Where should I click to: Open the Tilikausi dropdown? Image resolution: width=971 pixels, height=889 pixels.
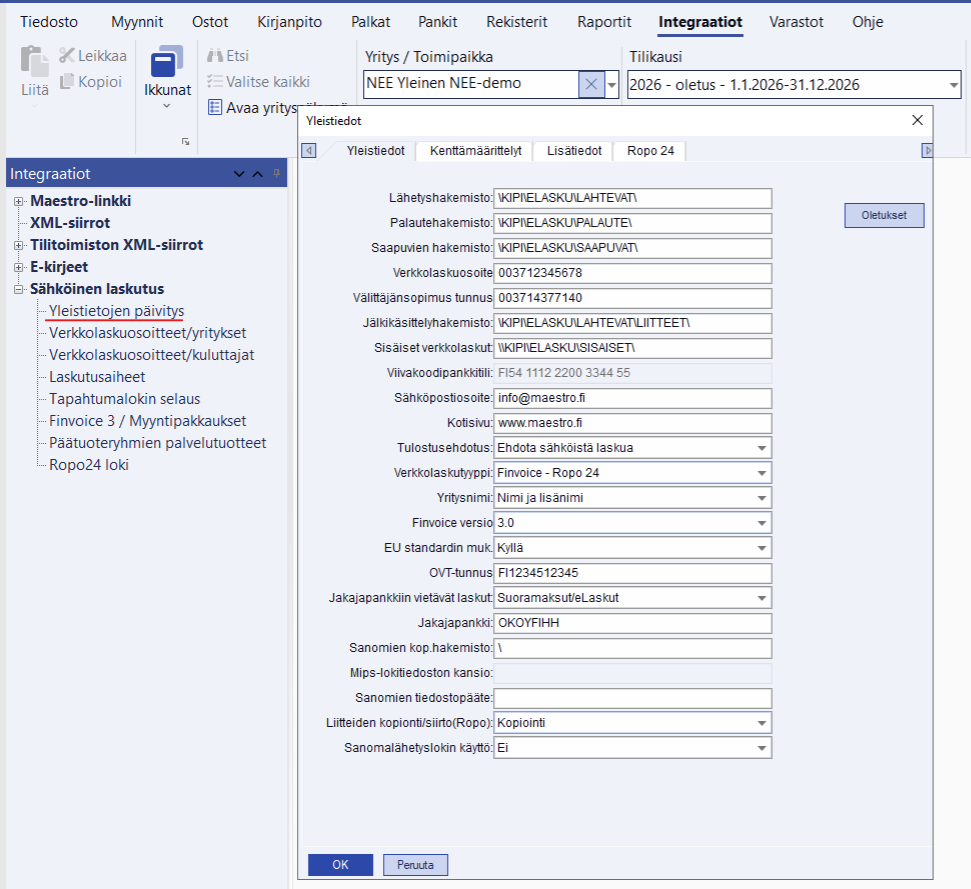[x=952, y=85]
